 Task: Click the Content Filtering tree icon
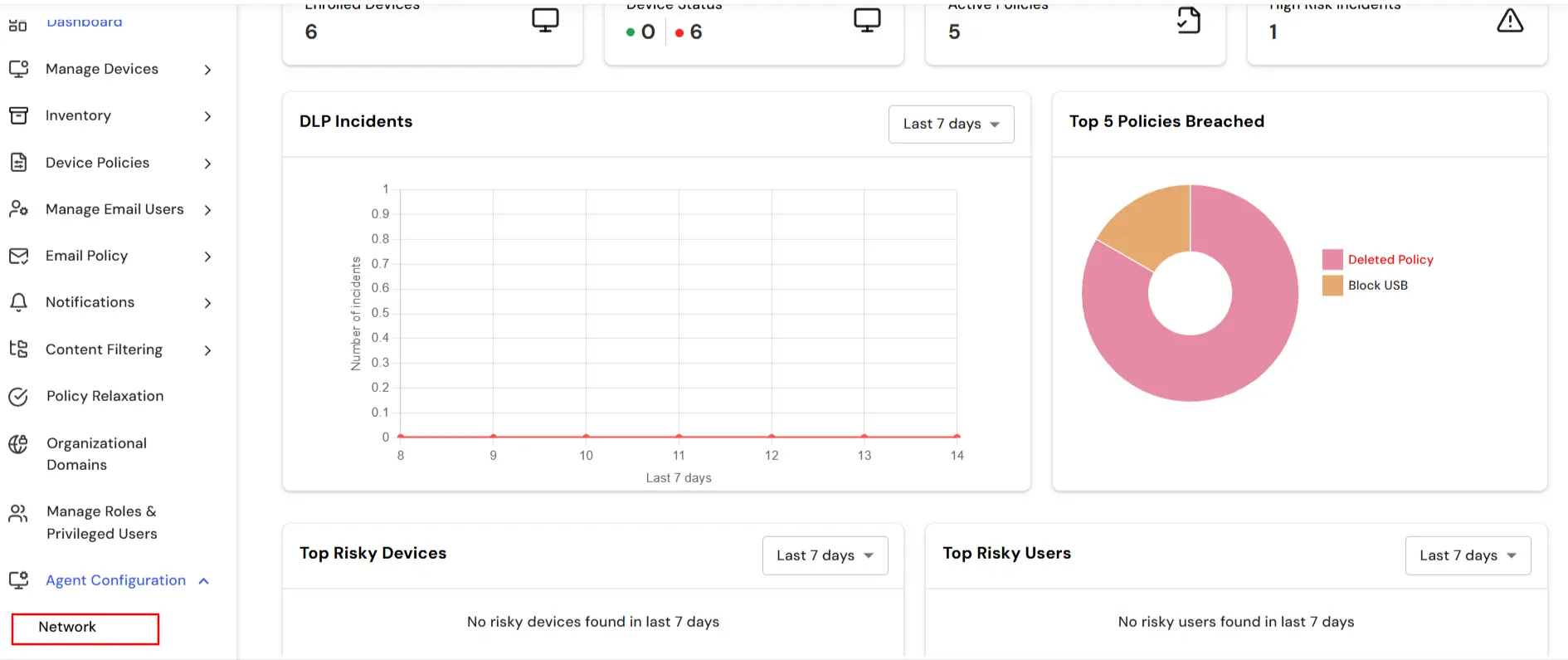point(18,350)
